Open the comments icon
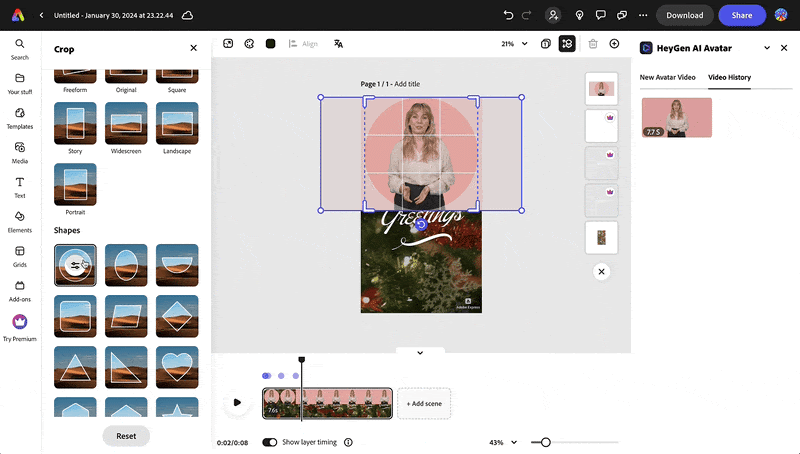The width and height of the screenshot is (800, 454). [x=601, y=15]
